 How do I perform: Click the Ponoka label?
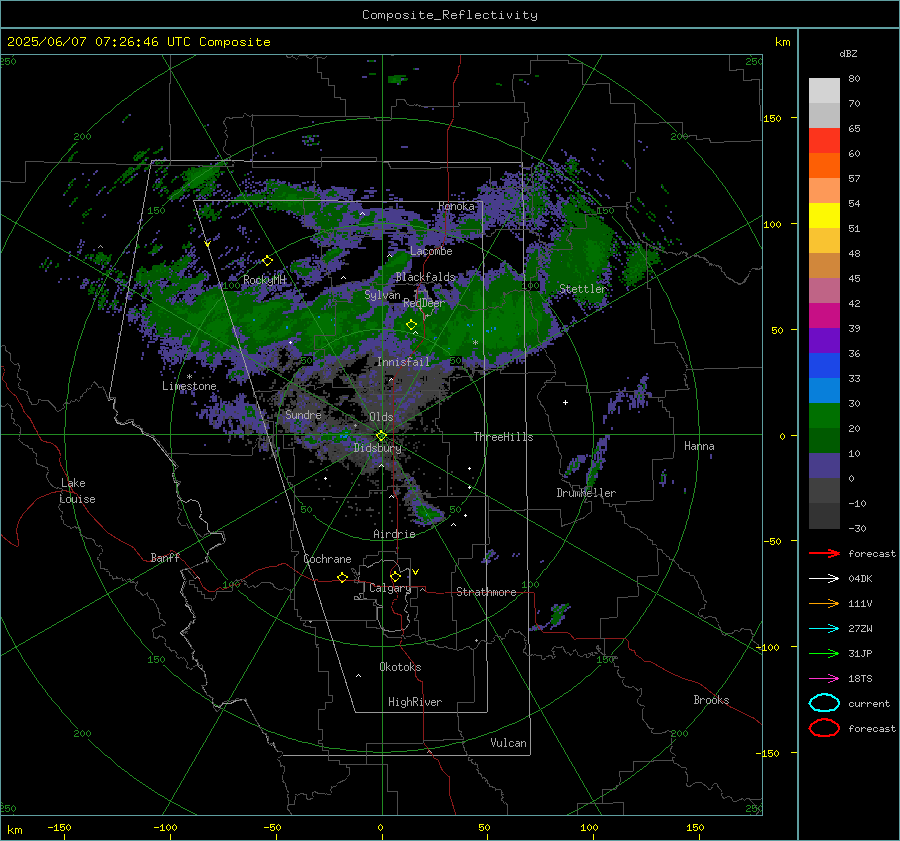coord(456,206)
